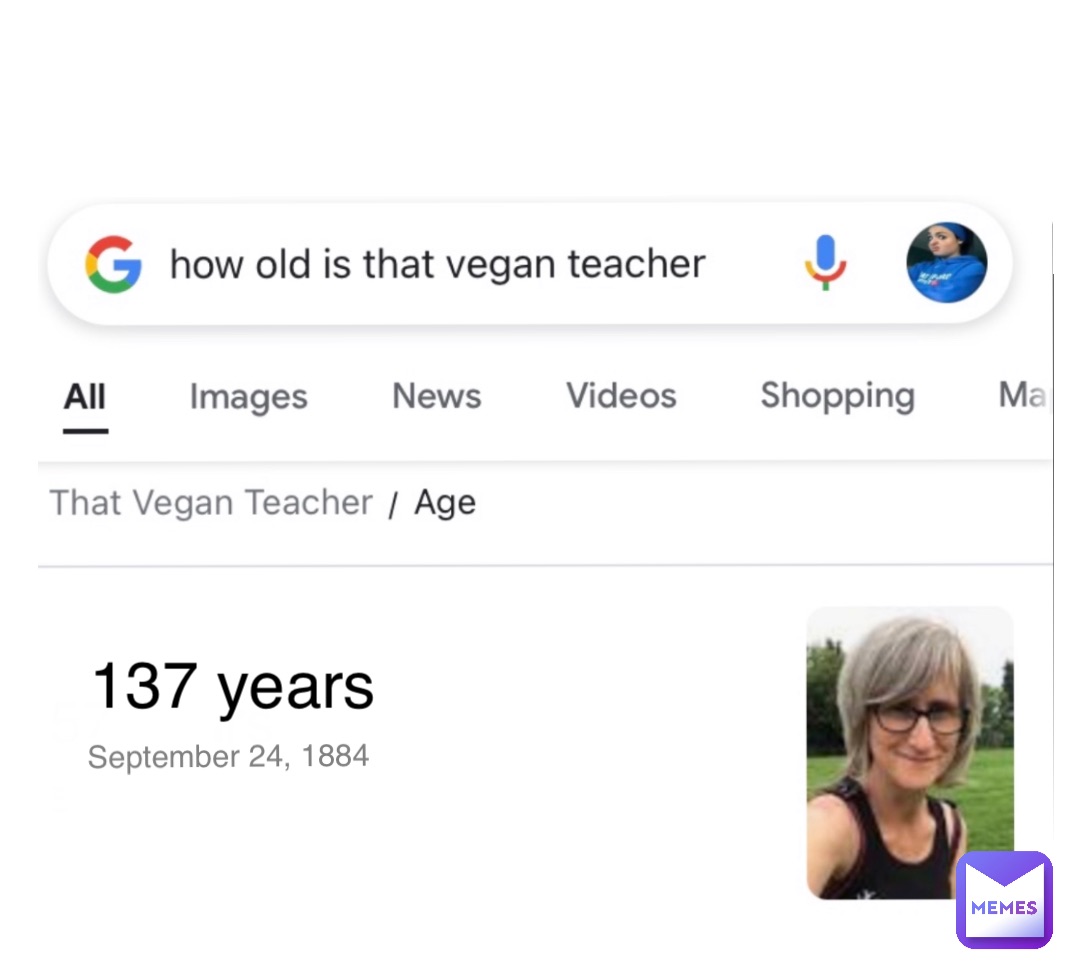Open the gray-haired woman photo thumbnail
Screen dimensions: 1080x974
[909, 752]
